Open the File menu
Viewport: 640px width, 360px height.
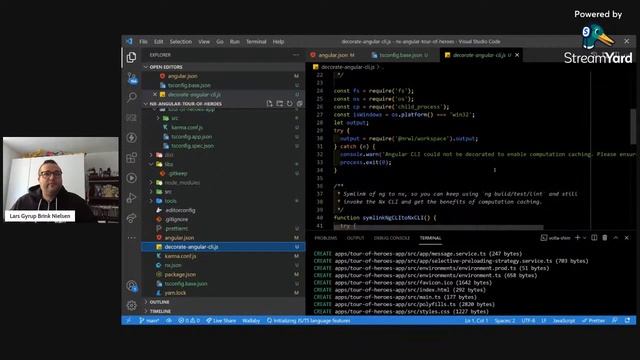143,42
